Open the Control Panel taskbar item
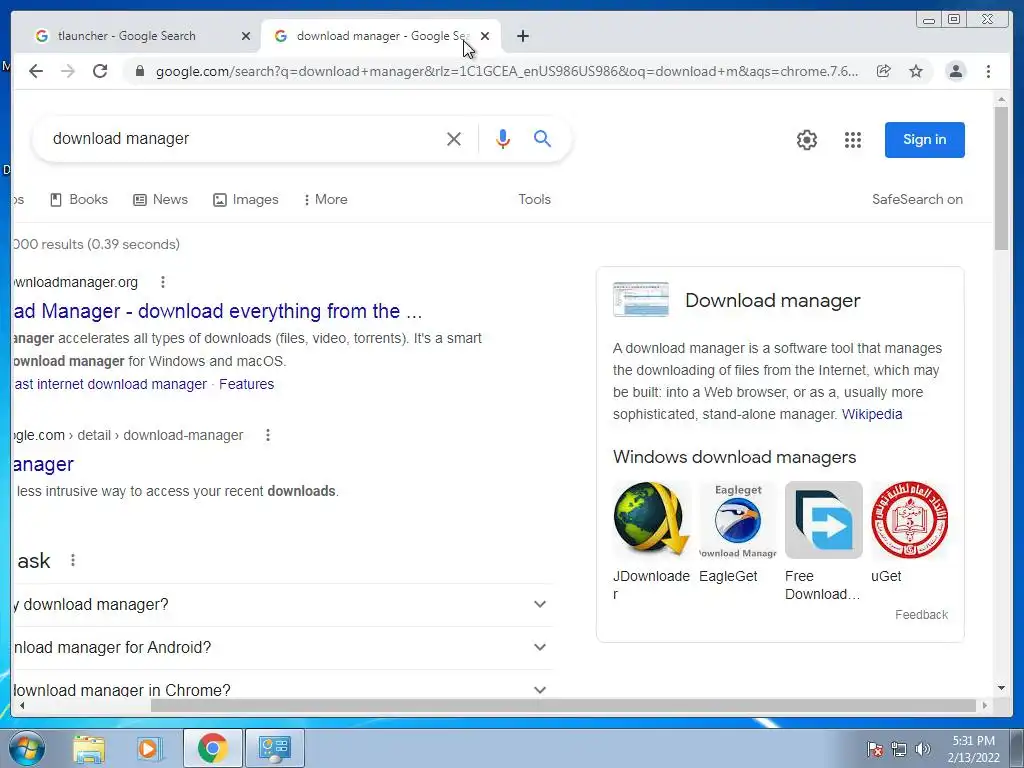The height and width of the screenshot is (768, 1024). (274, 748)
